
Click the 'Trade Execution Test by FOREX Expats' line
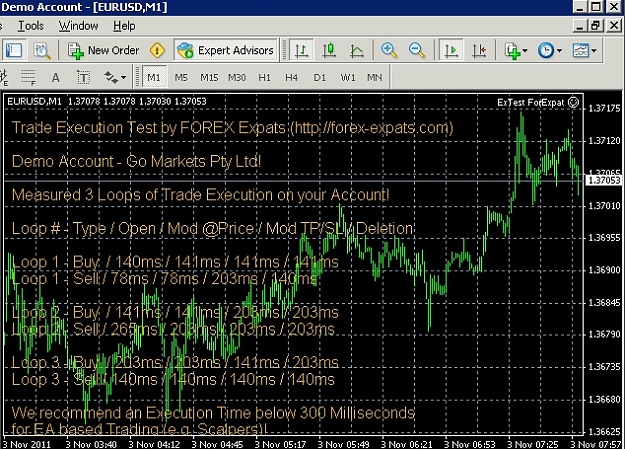point(232,128)
